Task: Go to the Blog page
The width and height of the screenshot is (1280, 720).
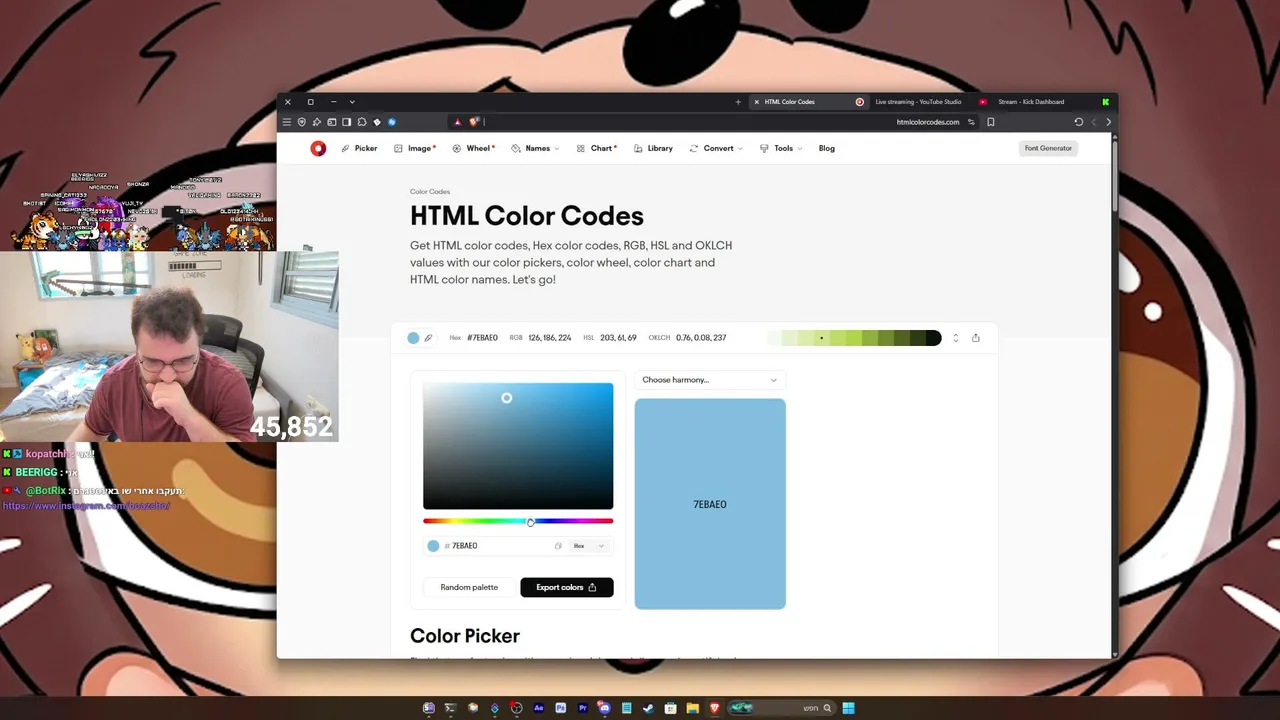Action: (826, 148)
